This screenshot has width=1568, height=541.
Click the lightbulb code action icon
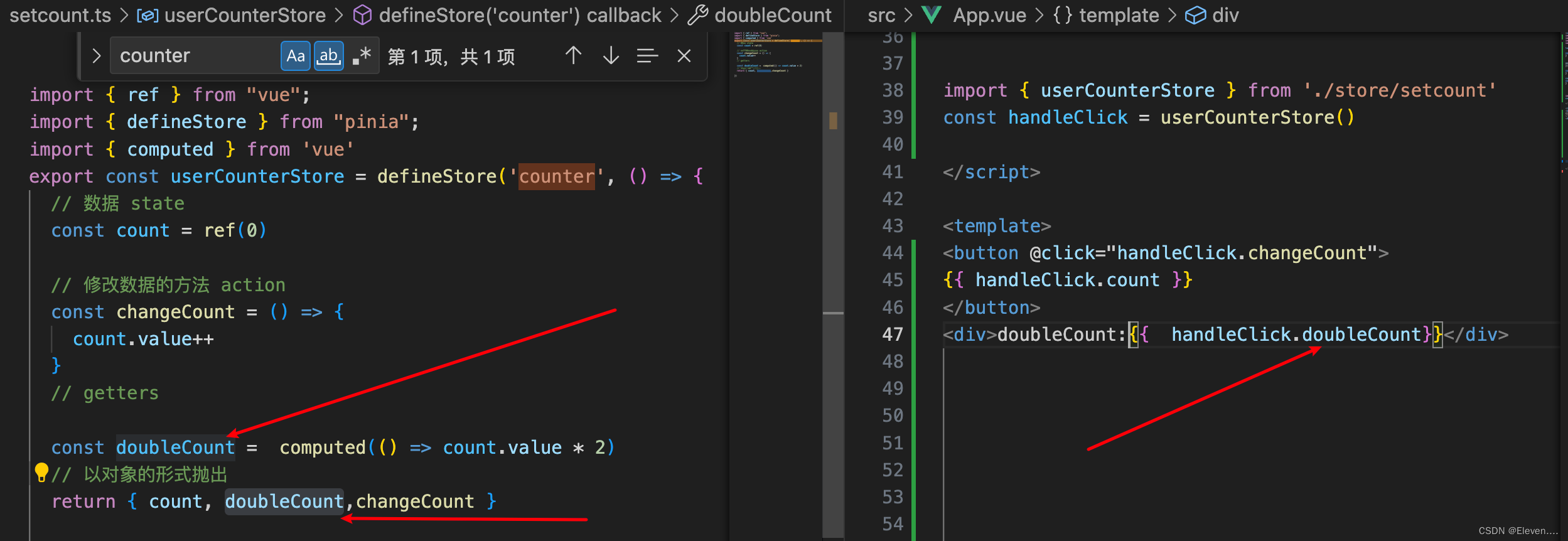[x=41, y=472]
